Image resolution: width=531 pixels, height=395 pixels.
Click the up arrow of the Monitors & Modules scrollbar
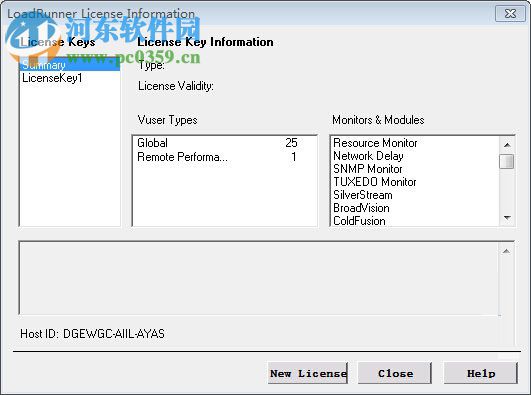(x=507, y=145)
